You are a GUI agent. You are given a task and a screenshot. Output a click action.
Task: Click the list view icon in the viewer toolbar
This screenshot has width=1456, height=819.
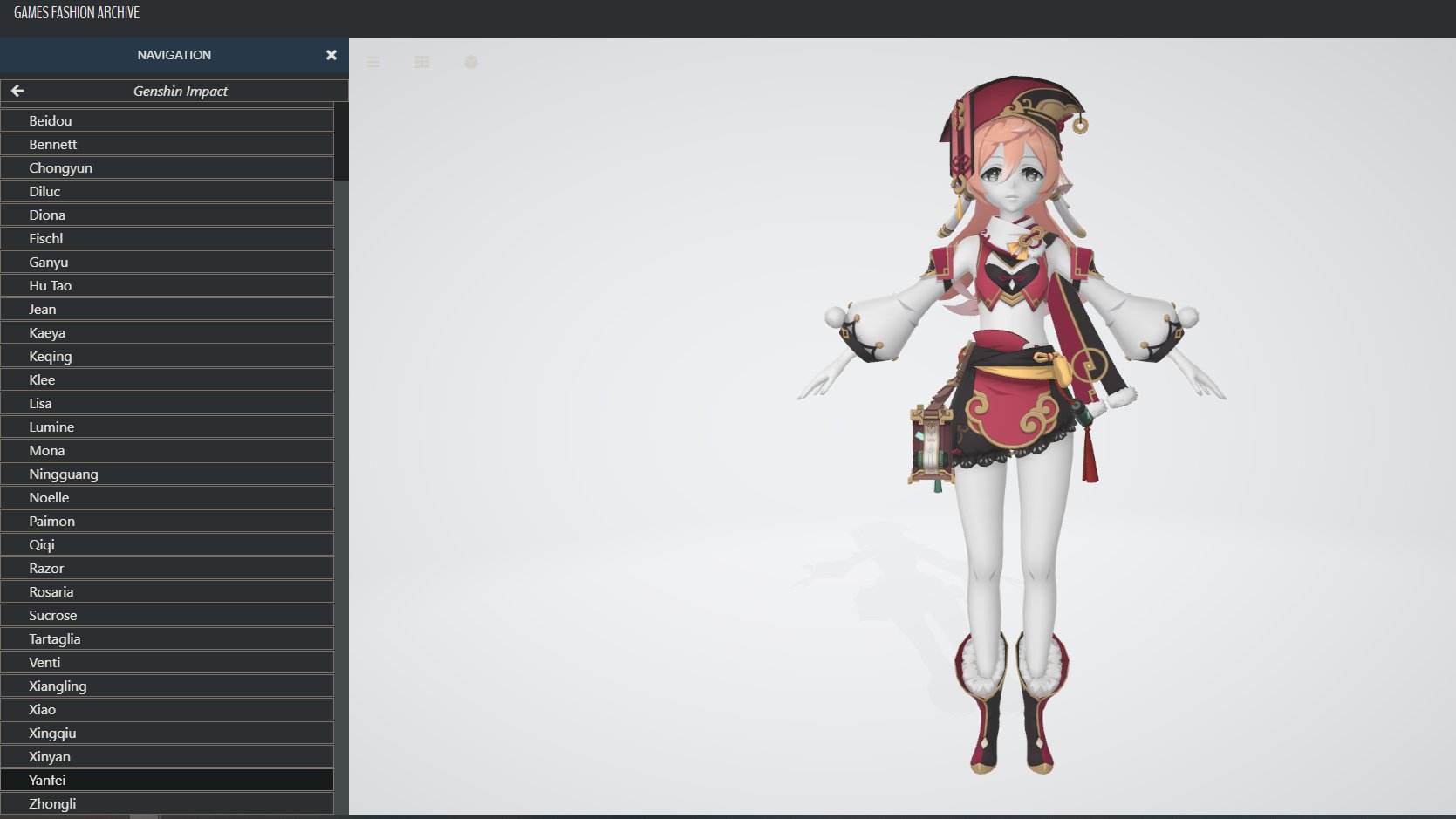[373, 62]
